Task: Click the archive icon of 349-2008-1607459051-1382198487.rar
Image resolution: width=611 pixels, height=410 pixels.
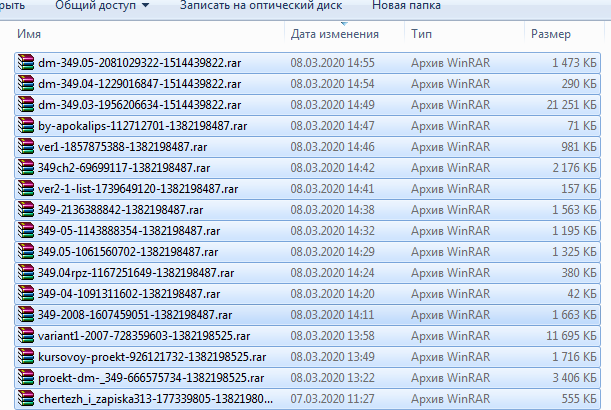Action: (26, 315)
